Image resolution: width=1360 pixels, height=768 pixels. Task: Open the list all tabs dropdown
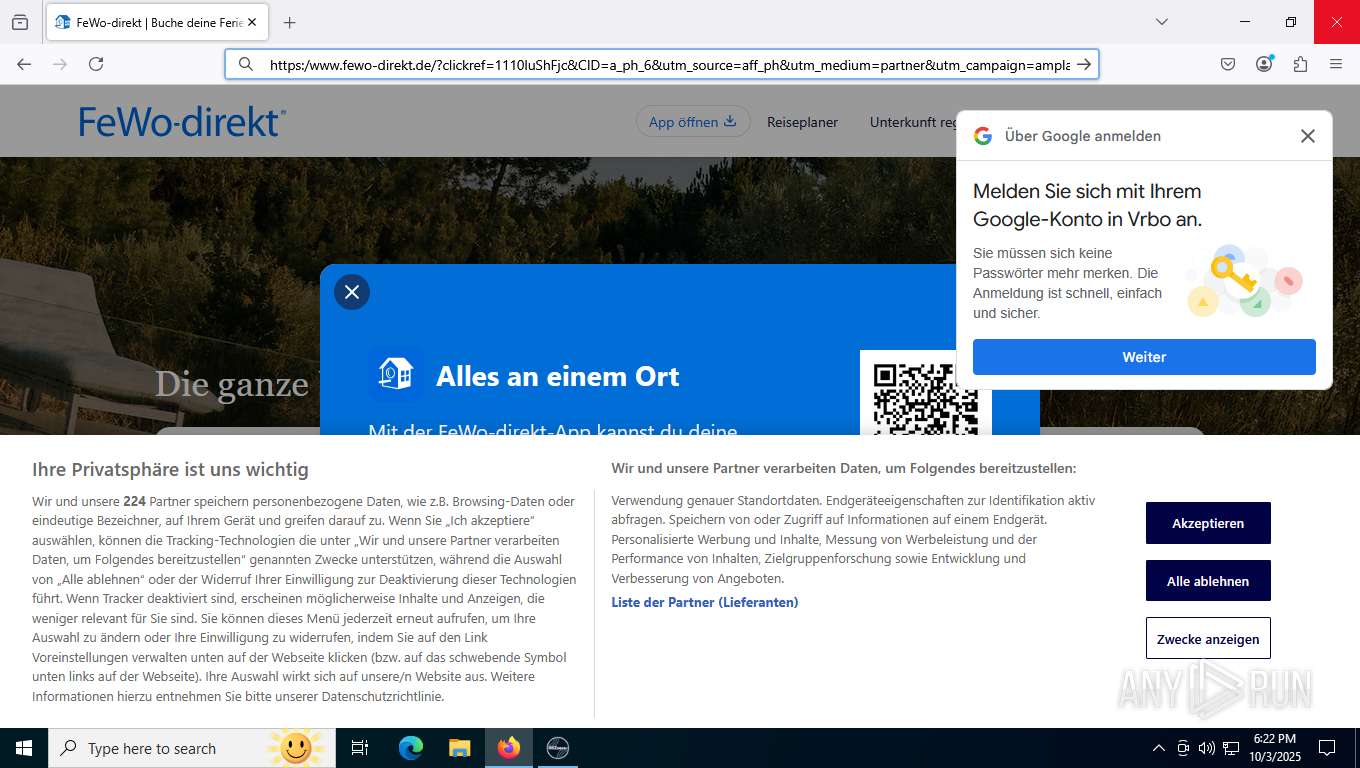click(x=1162, y=22)
